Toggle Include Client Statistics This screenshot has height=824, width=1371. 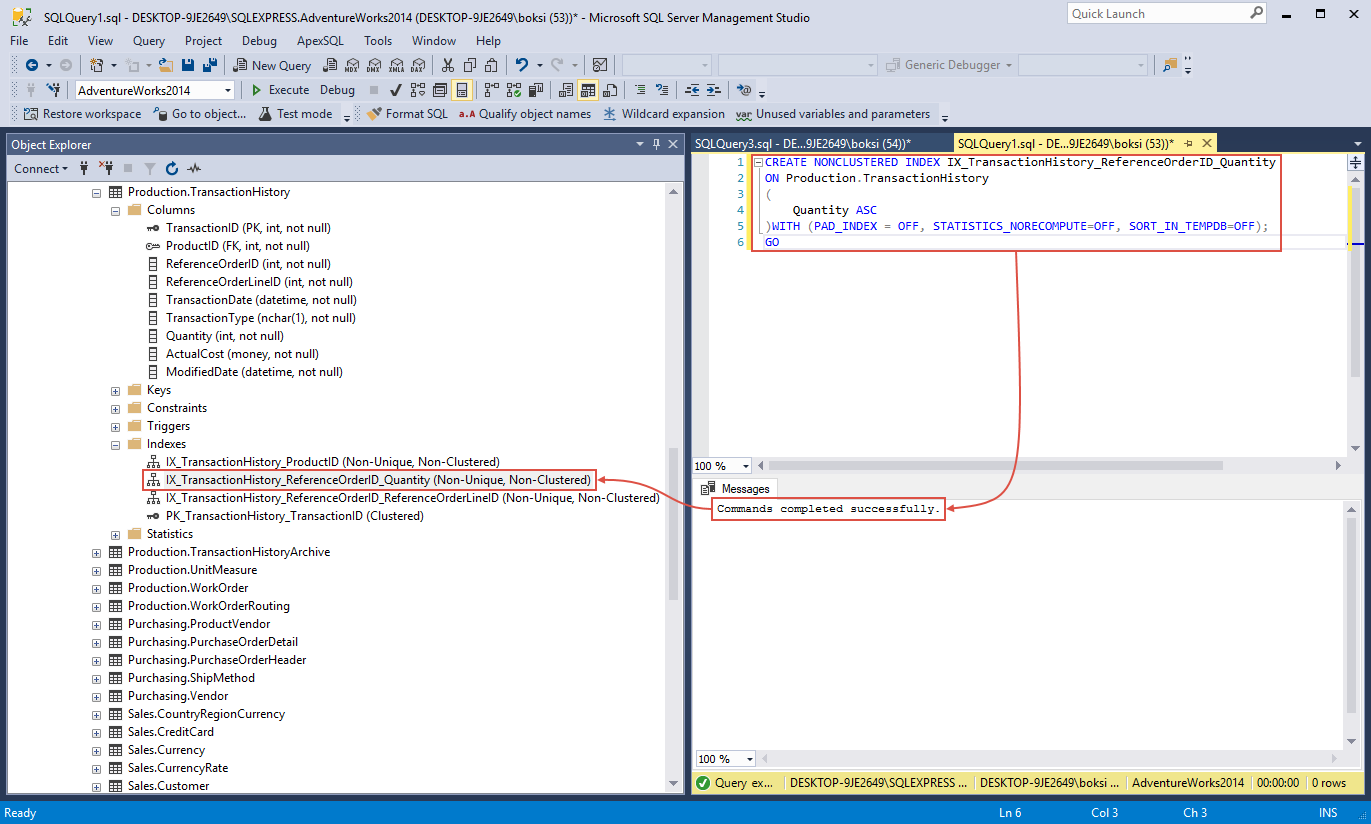[535, 90]
